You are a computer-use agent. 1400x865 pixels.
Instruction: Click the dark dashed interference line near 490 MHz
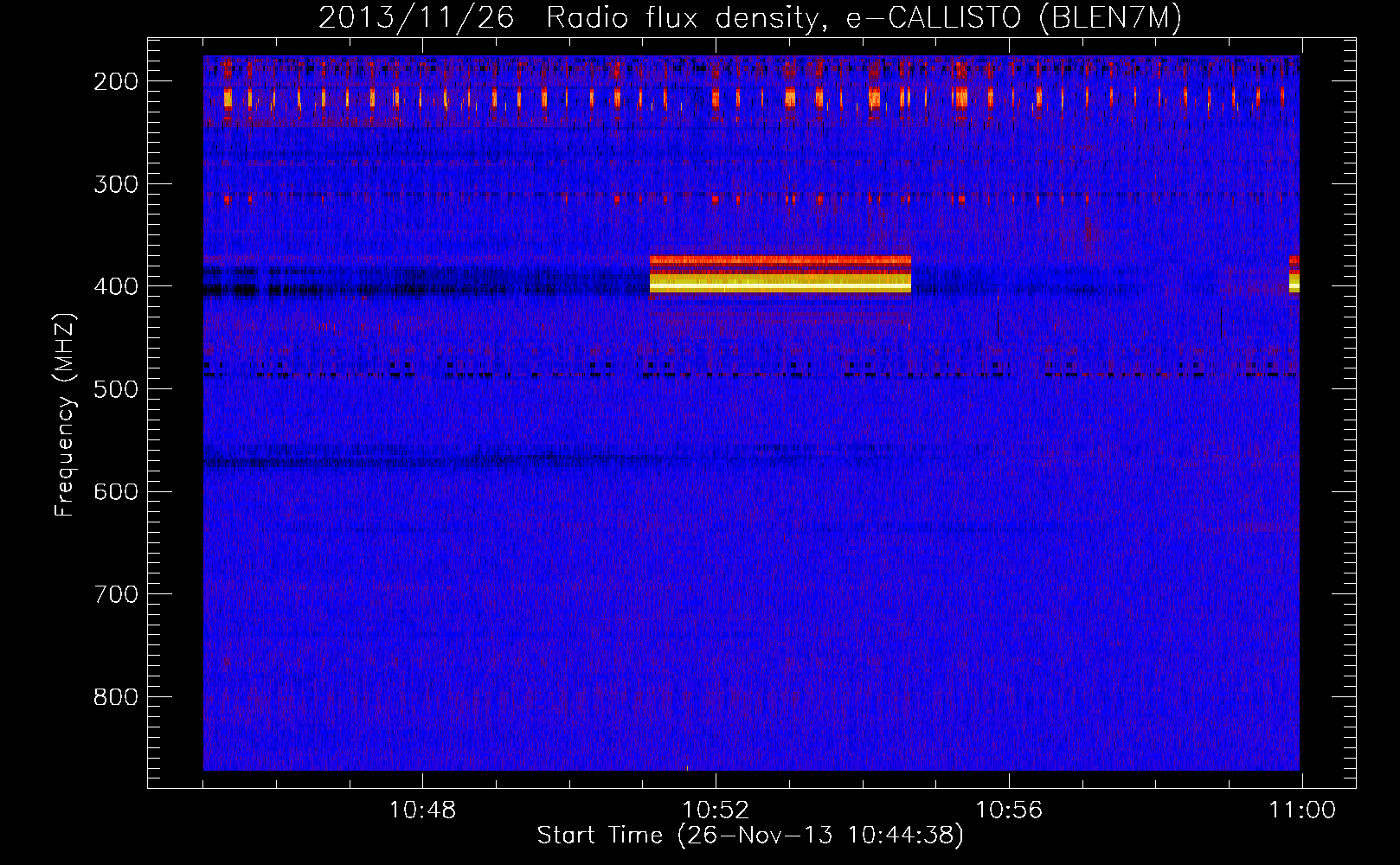pos(751,375)
